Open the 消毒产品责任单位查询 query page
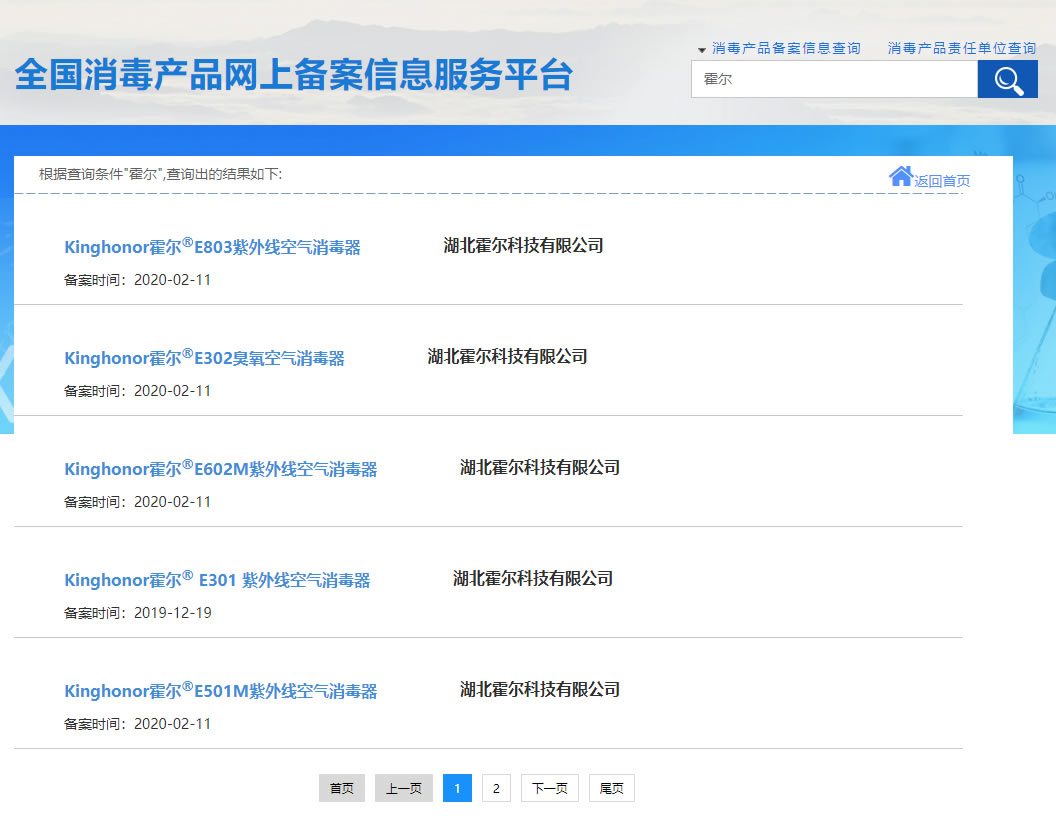 click(x=960, y=47)
